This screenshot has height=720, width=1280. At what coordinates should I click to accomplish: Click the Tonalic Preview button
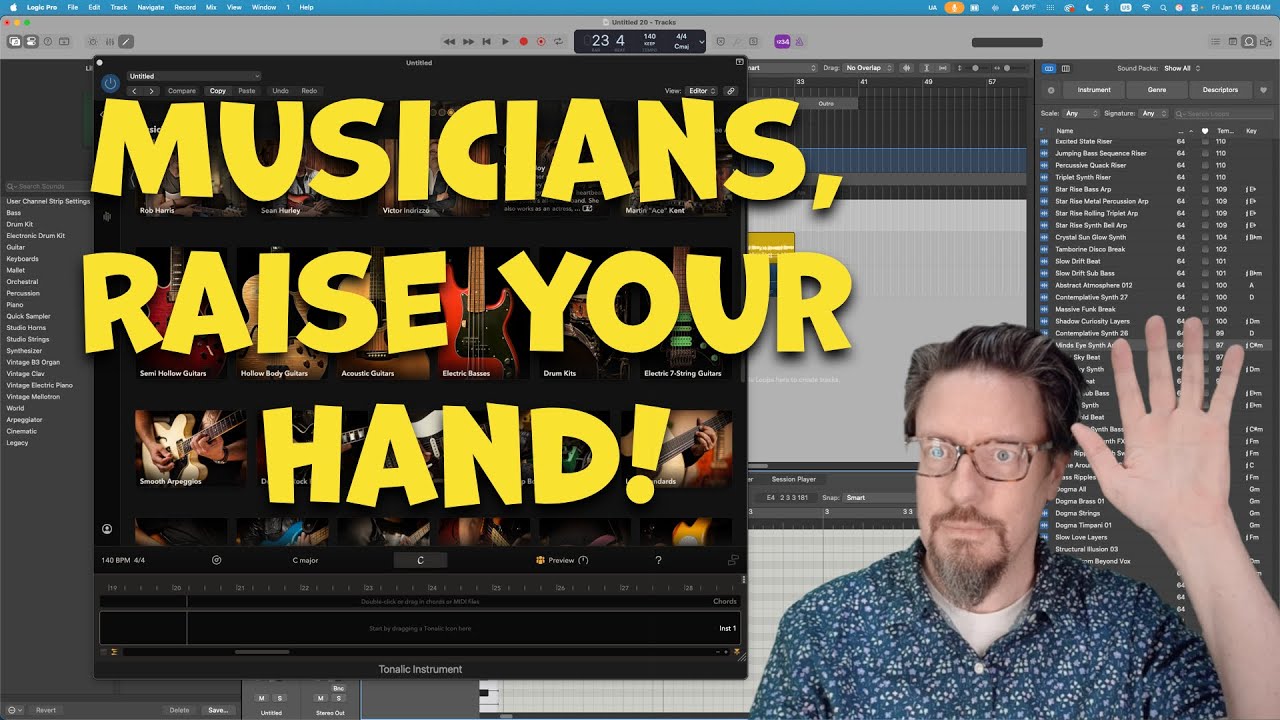(562, 560)
